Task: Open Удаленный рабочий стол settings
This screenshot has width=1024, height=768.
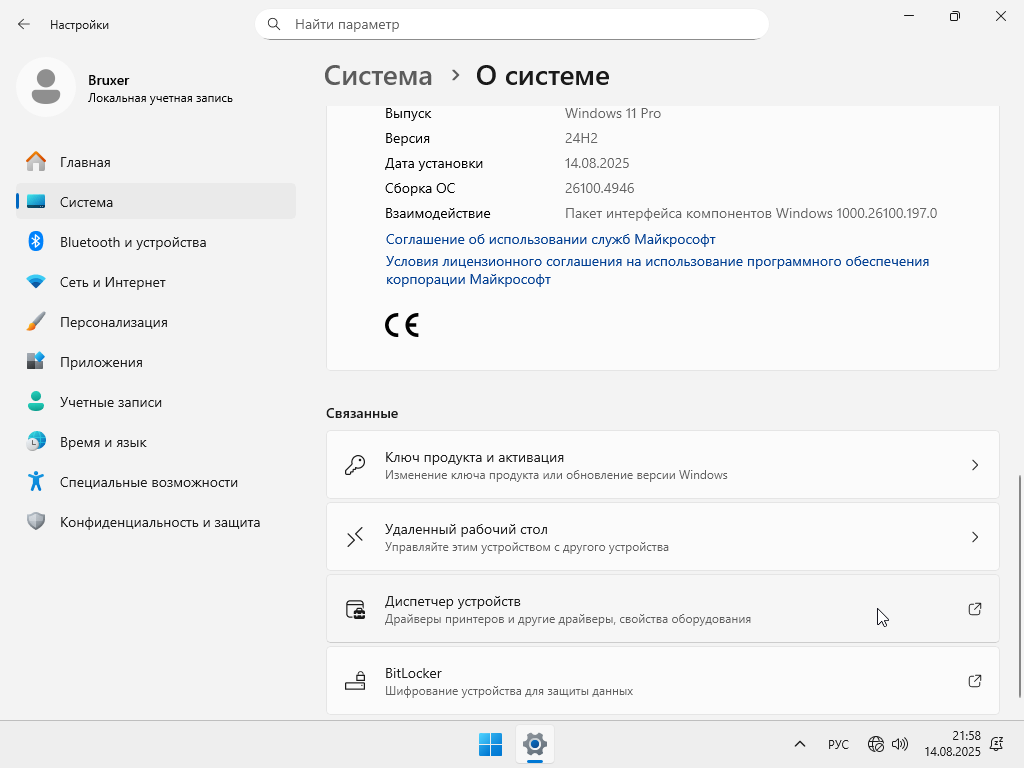Action: [x=662, y=537]
